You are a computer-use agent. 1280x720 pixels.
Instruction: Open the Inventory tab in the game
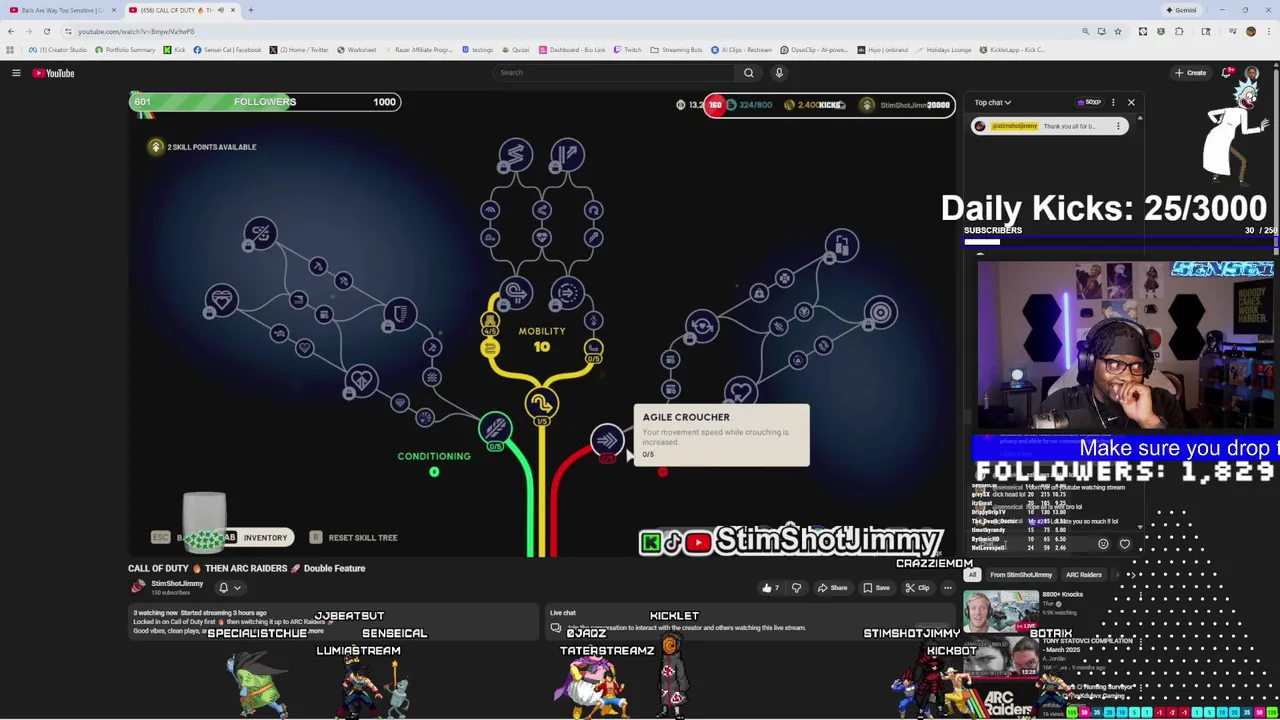(x=258, y=538)
